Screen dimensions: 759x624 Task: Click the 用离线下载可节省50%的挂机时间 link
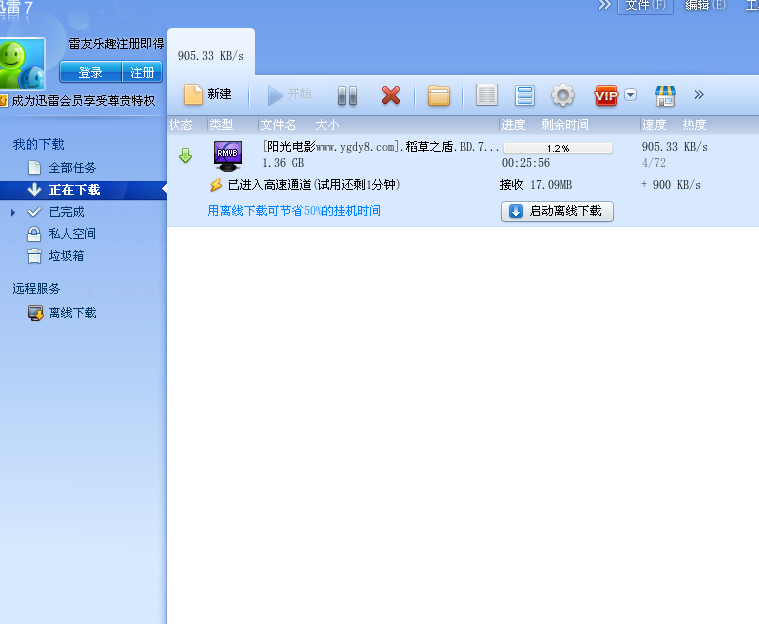(294, 211)
